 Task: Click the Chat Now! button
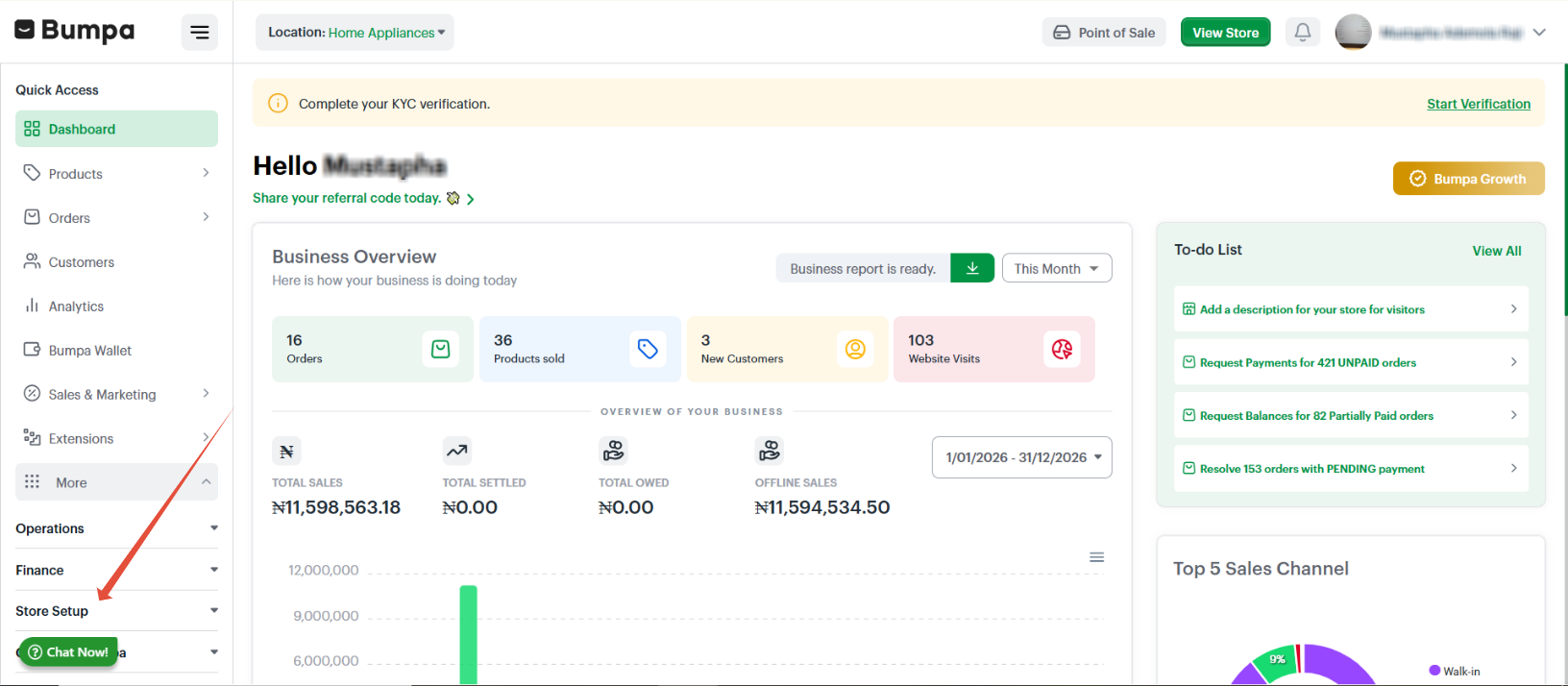[x=68, y=651]
